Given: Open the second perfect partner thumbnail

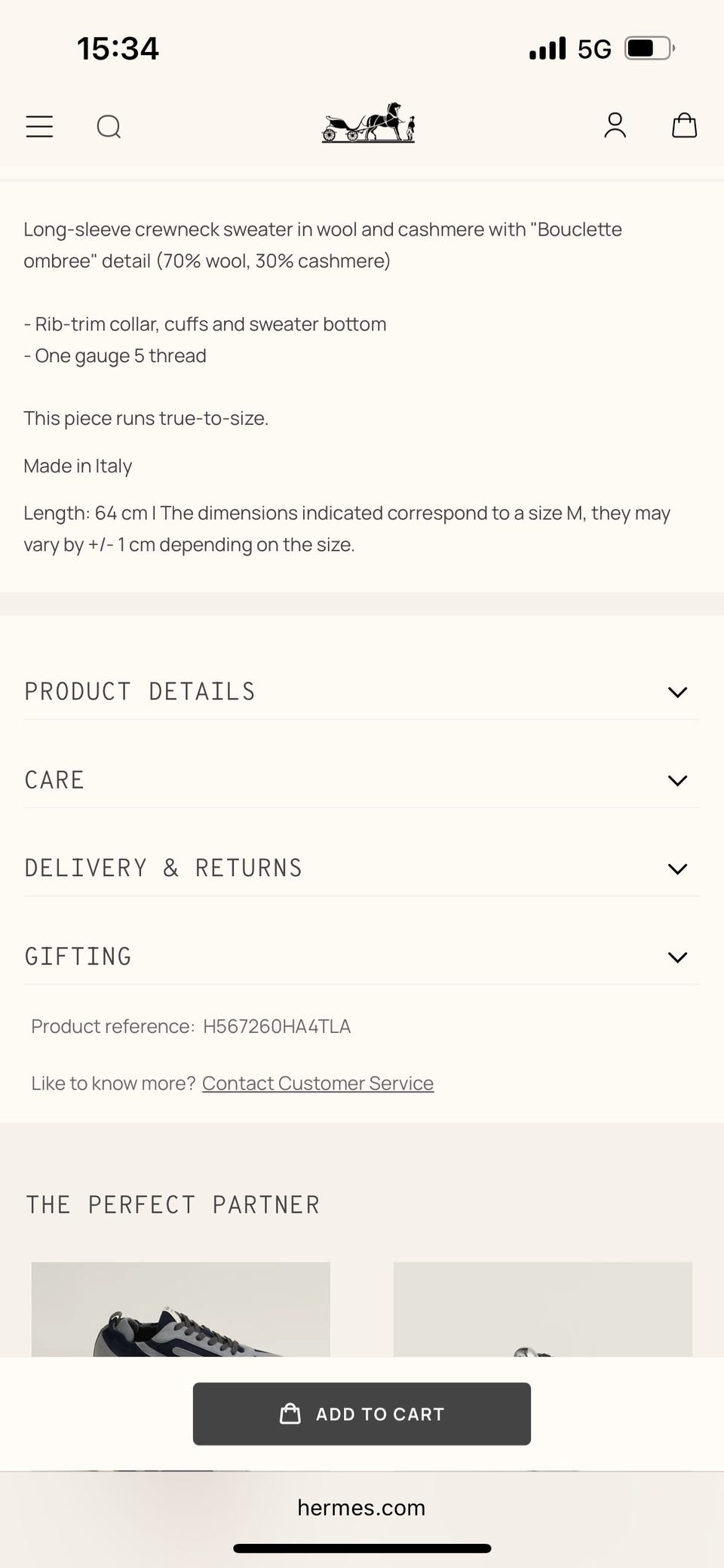Looking at the screenshot, I should pyautogui.click(x=543, y=1309).
